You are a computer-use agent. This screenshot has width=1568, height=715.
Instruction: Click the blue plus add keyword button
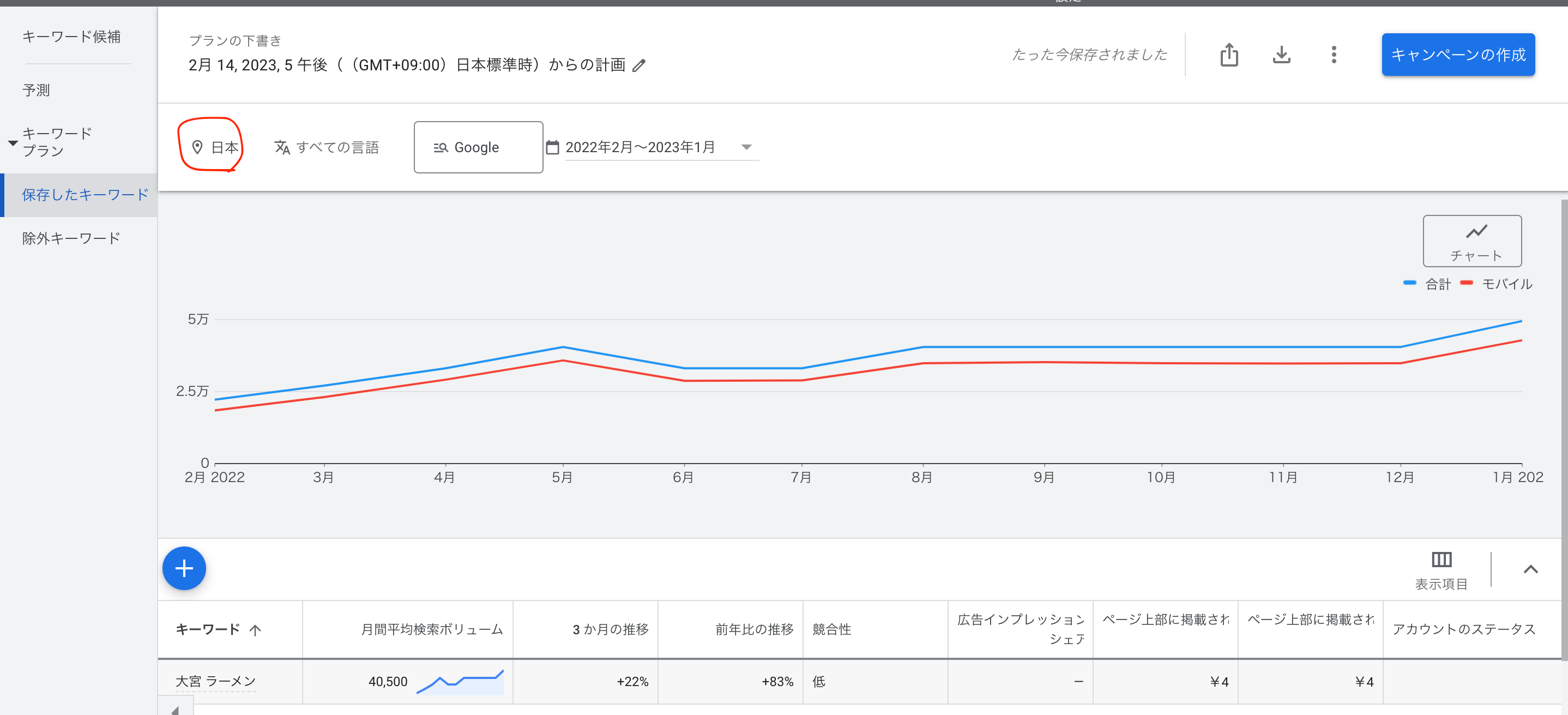[x=184, y=568]
